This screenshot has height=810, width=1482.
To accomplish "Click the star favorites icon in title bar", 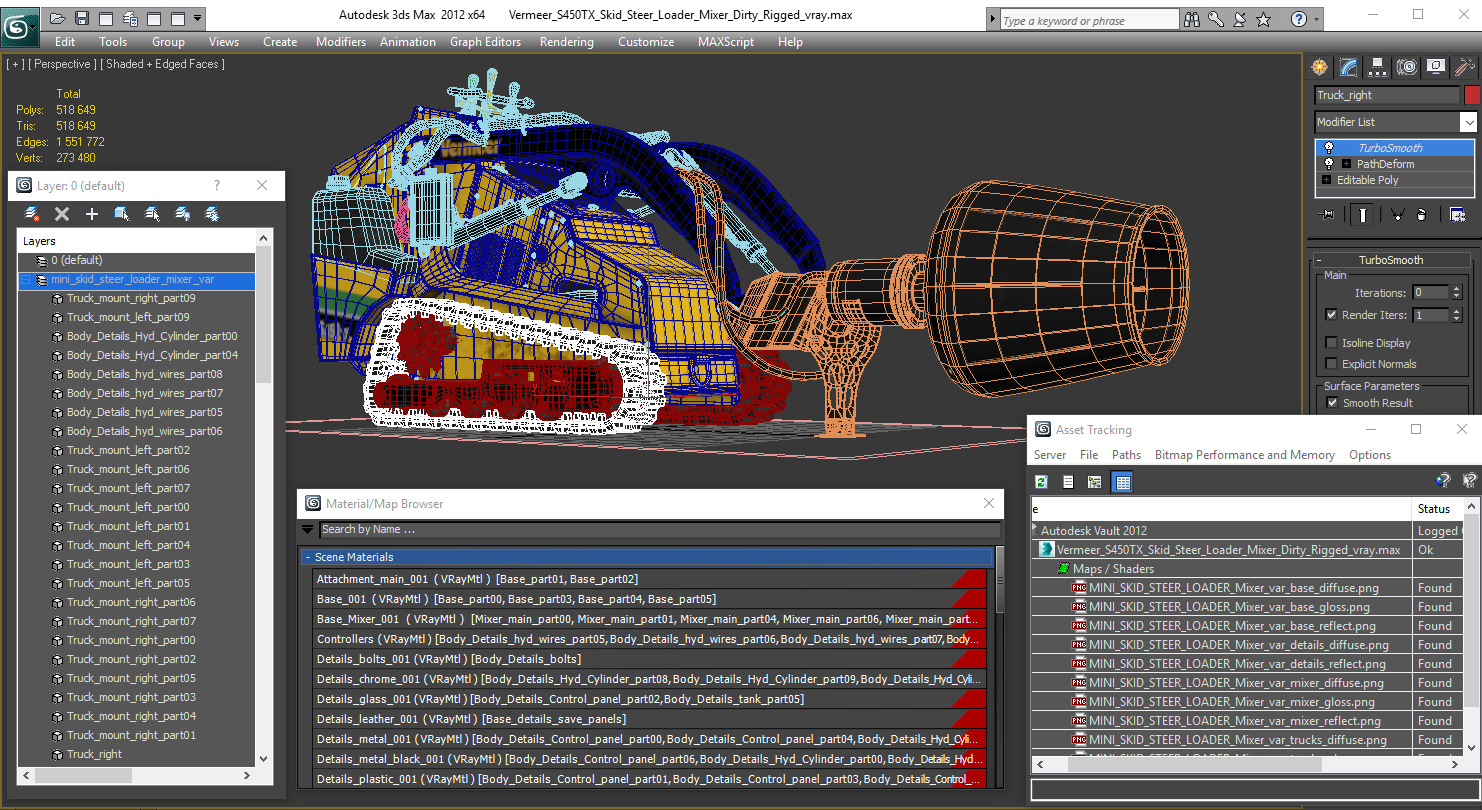I will [1264, 19].
